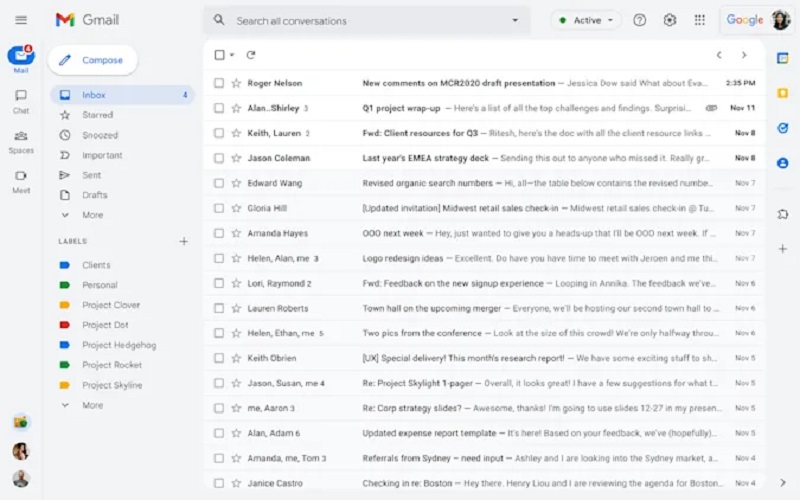Star the Gloria Hill email

tap(236, 208)
